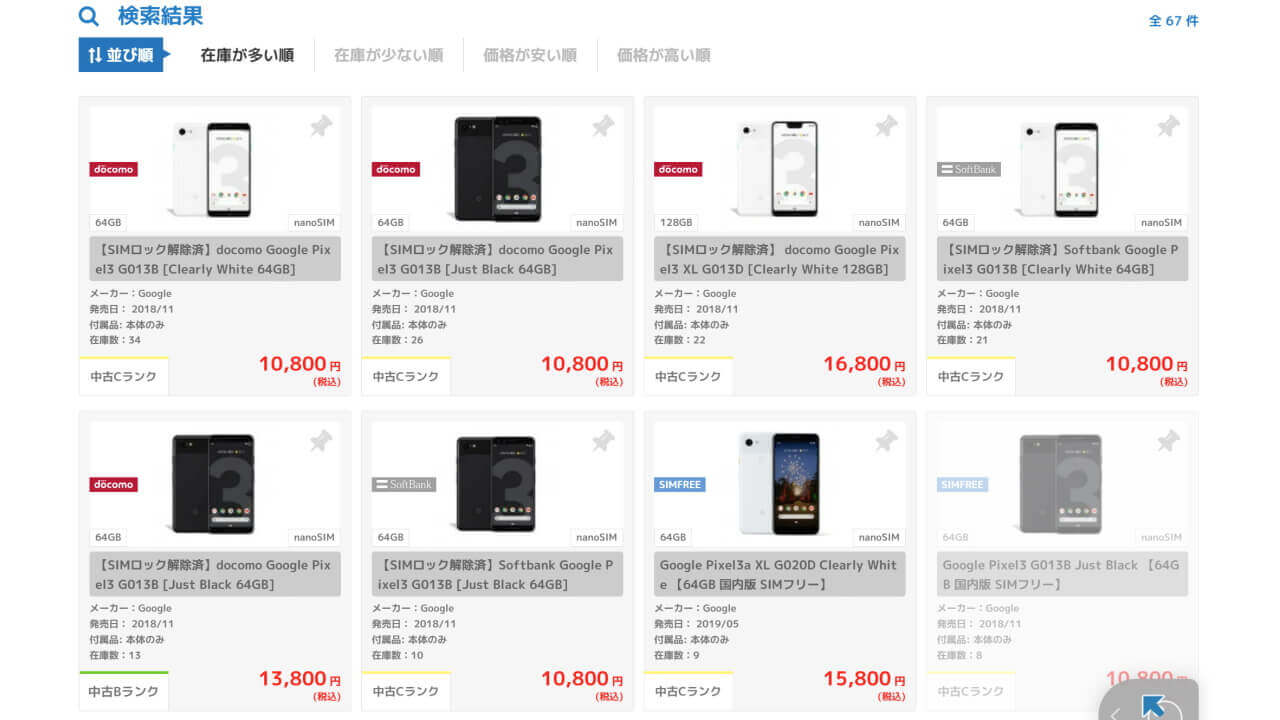Open the docomo Pixel3 XL G013D title link

(x=777, y=259)
